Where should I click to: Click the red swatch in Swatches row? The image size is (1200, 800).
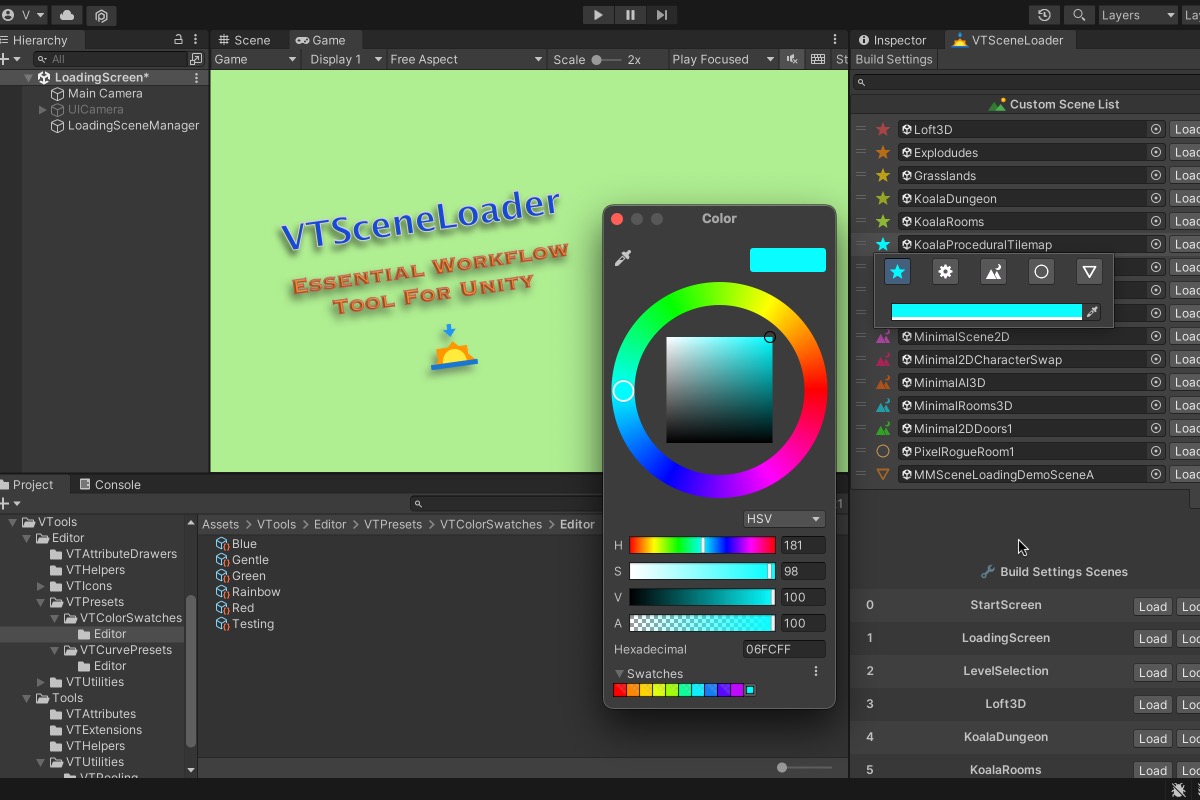tap(620, 690)
